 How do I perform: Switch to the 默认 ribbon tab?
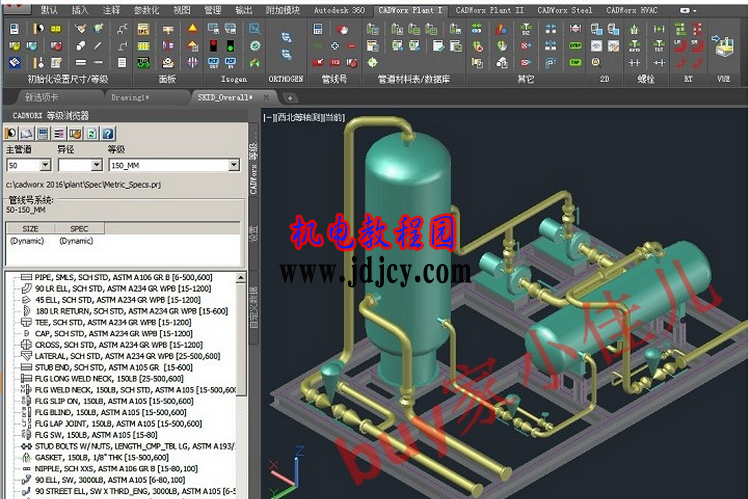click(x=49, y=10)
